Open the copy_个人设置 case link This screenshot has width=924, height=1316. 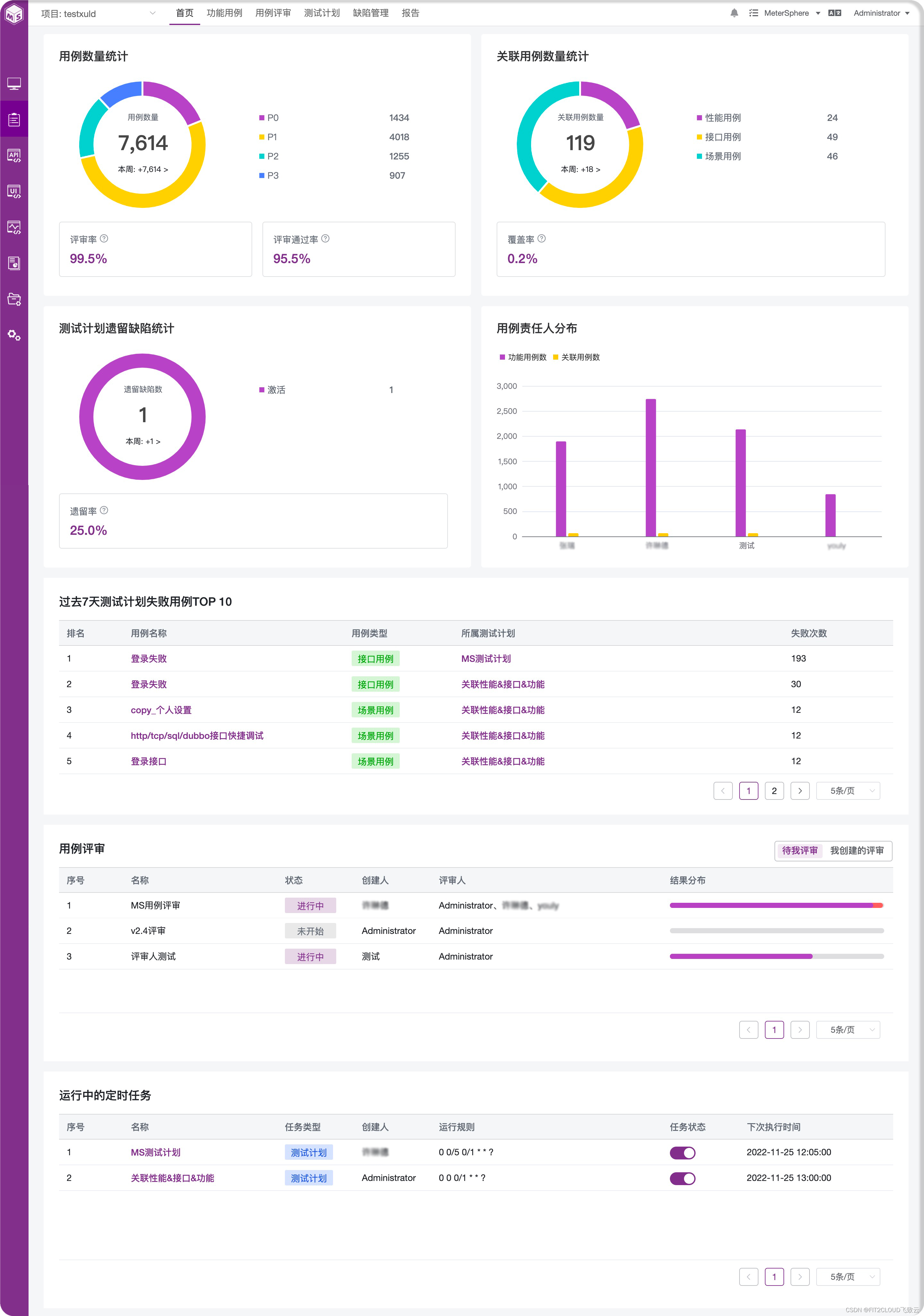coord(161,710)
